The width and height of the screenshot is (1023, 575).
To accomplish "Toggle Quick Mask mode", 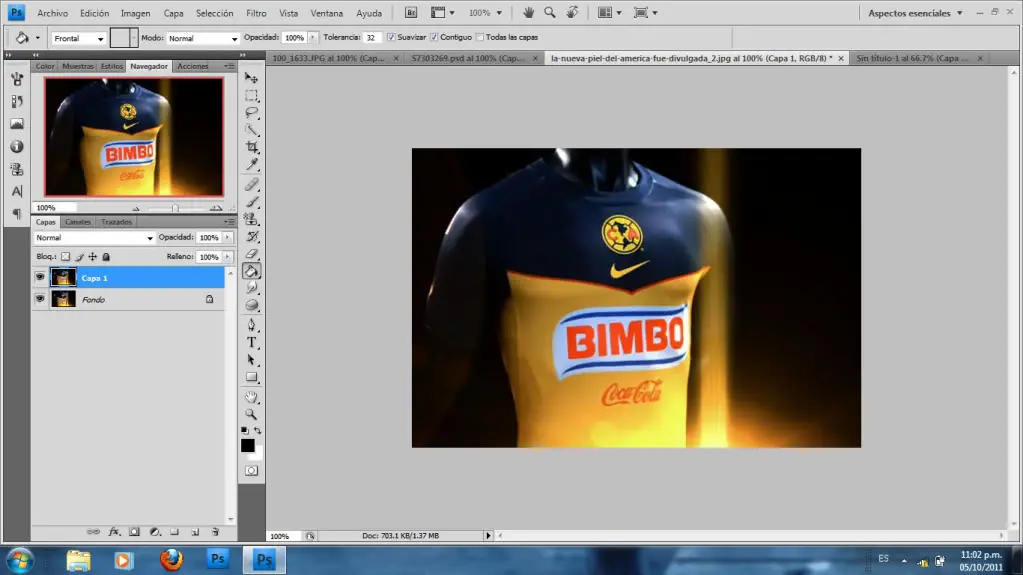I will pos(251,471).
